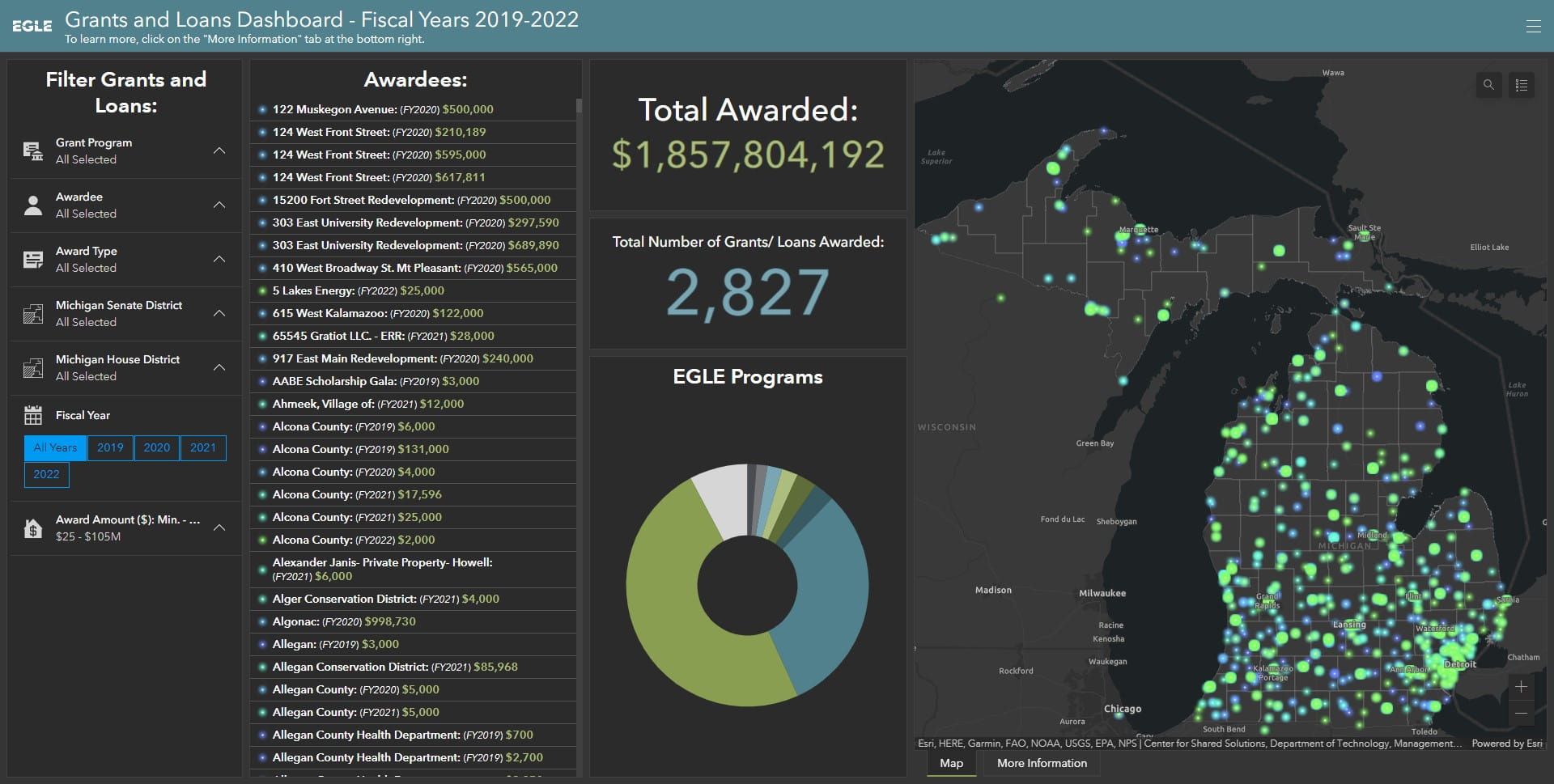Click the Fiscal Year calendar icon
The width and height of the screenshot is (1554, 784).
click(x=33, y=414)
